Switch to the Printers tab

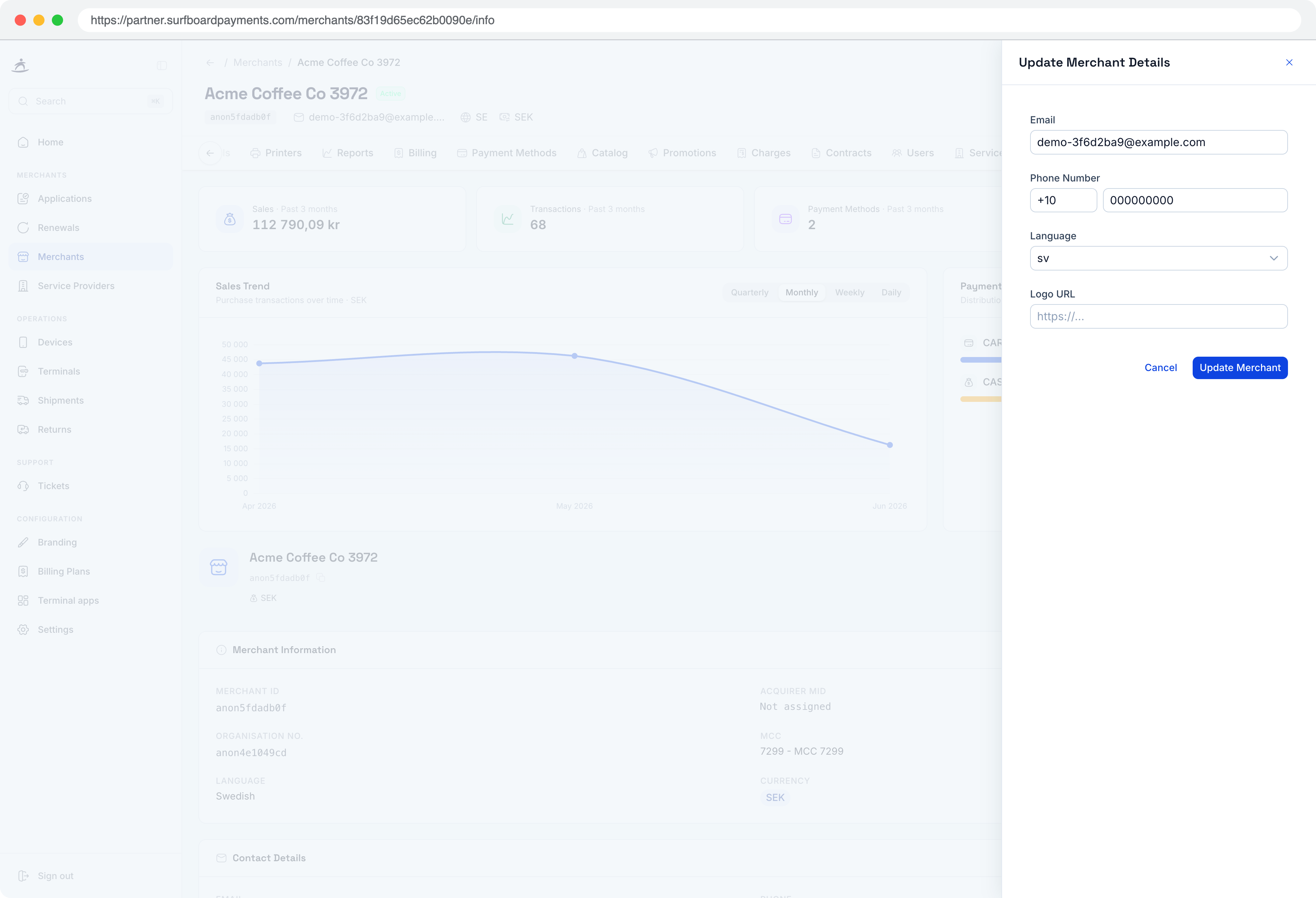(x=276, y=153)
